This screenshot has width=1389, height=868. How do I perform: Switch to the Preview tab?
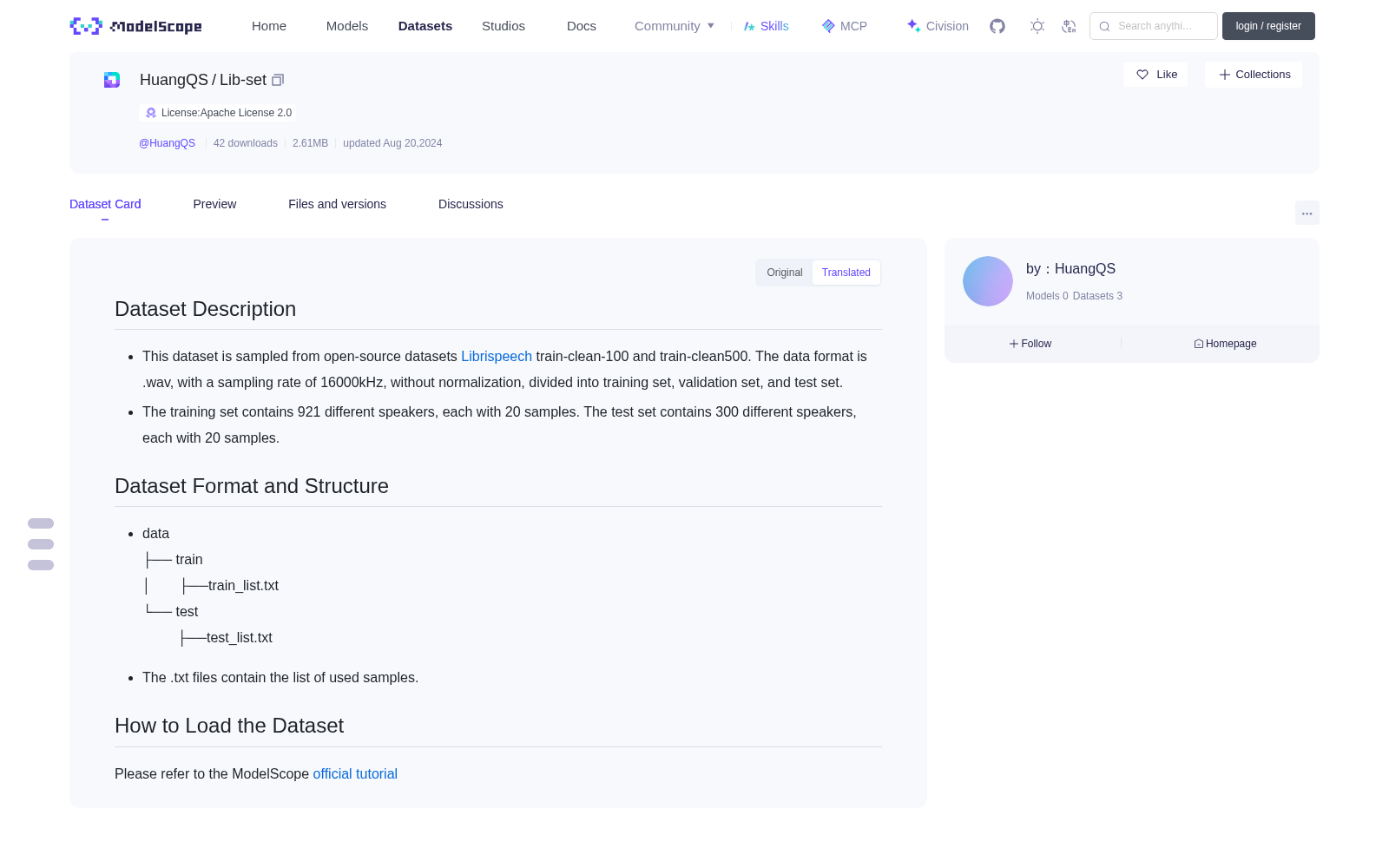coord(214,204)
